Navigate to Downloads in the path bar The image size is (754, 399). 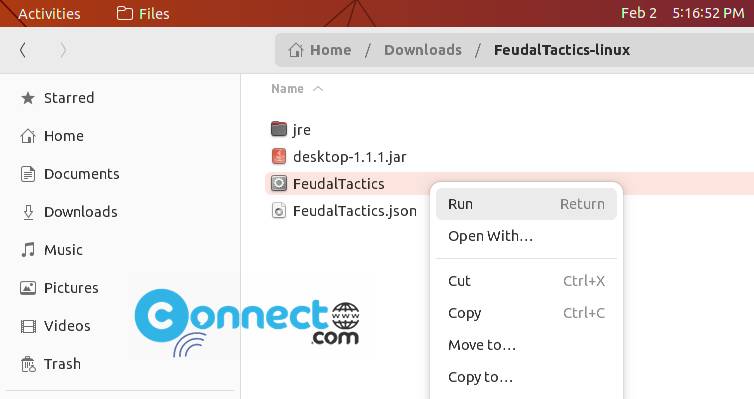[x=423, y=50]
